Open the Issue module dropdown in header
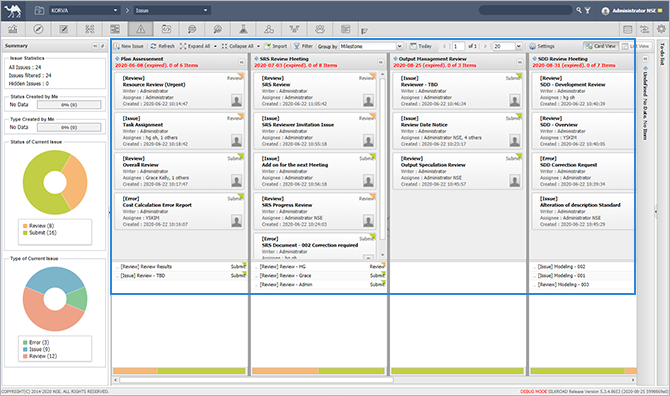Viewport: 670px width, 396px height. tap(172, 10)
